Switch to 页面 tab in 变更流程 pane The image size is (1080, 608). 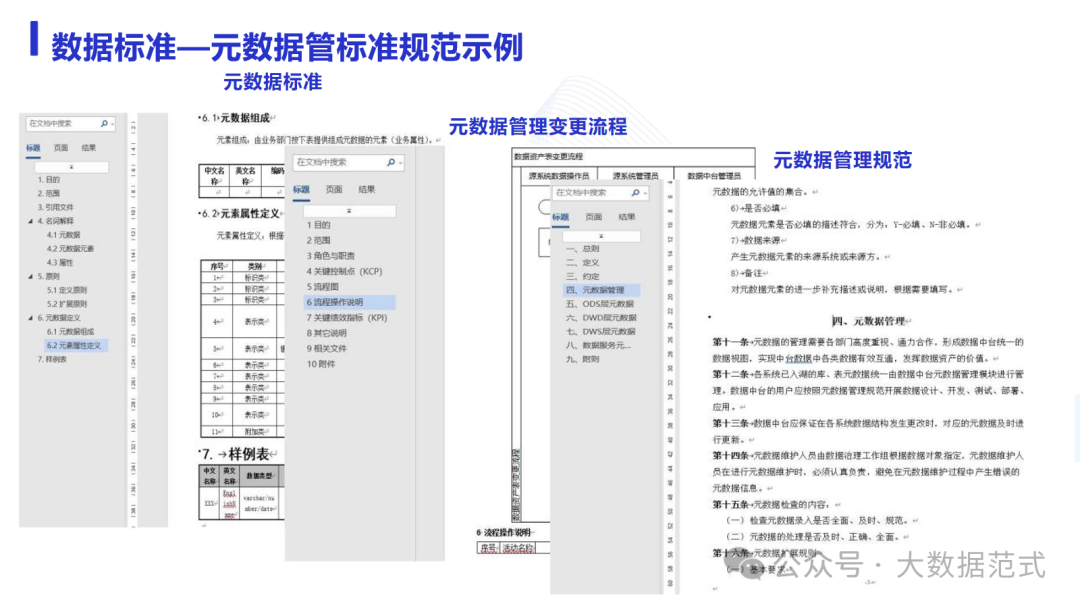coord(334,189)
